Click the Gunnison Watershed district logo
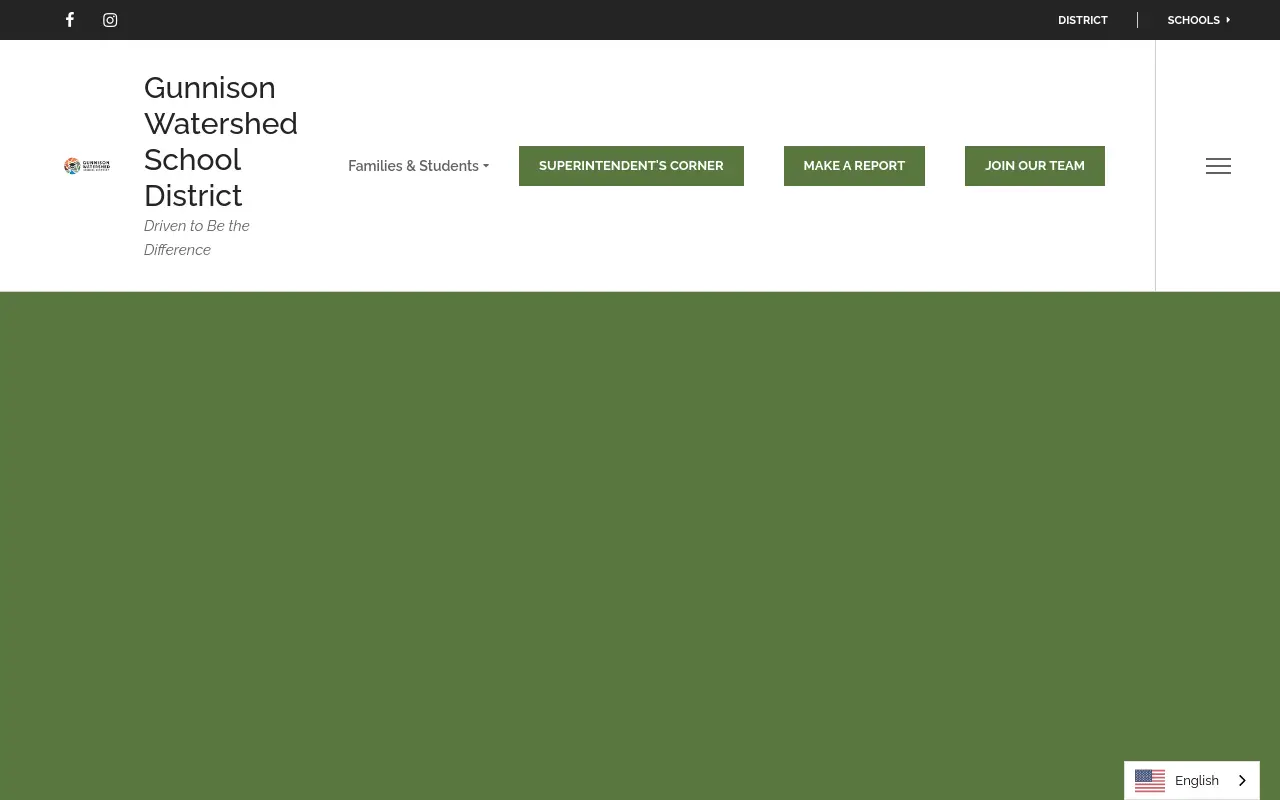Screen dimensions: 1280x800 tap(87, 166)
